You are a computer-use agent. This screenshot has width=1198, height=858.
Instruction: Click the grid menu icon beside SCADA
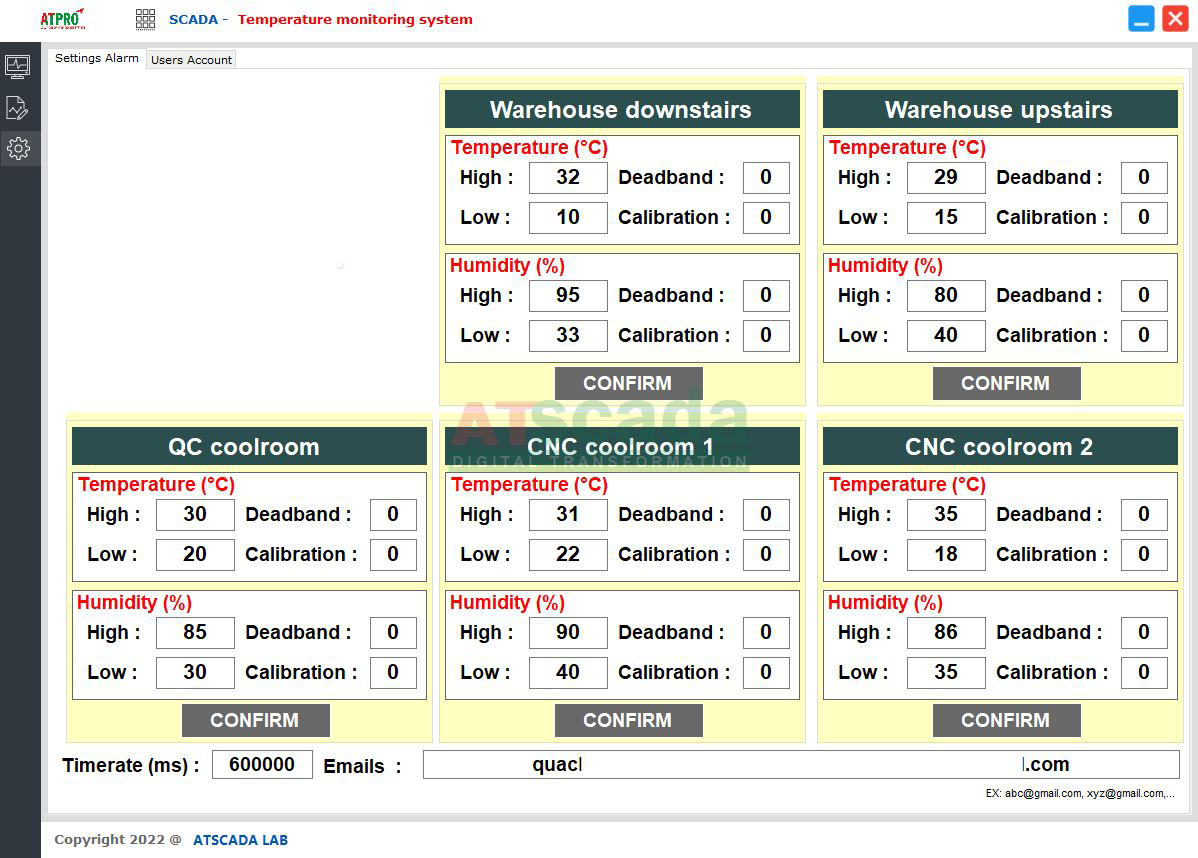[146, 19]
